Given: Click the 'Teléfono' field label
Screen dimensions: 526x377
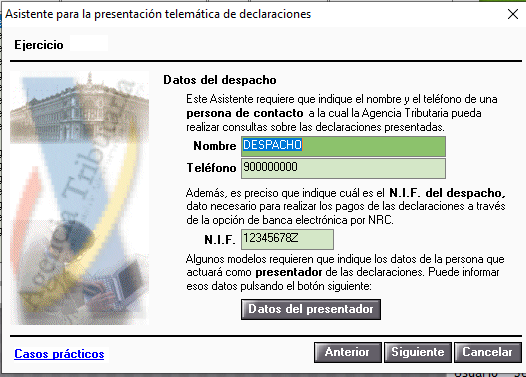Looking at the screenshot, I should [x=211, y=168].
